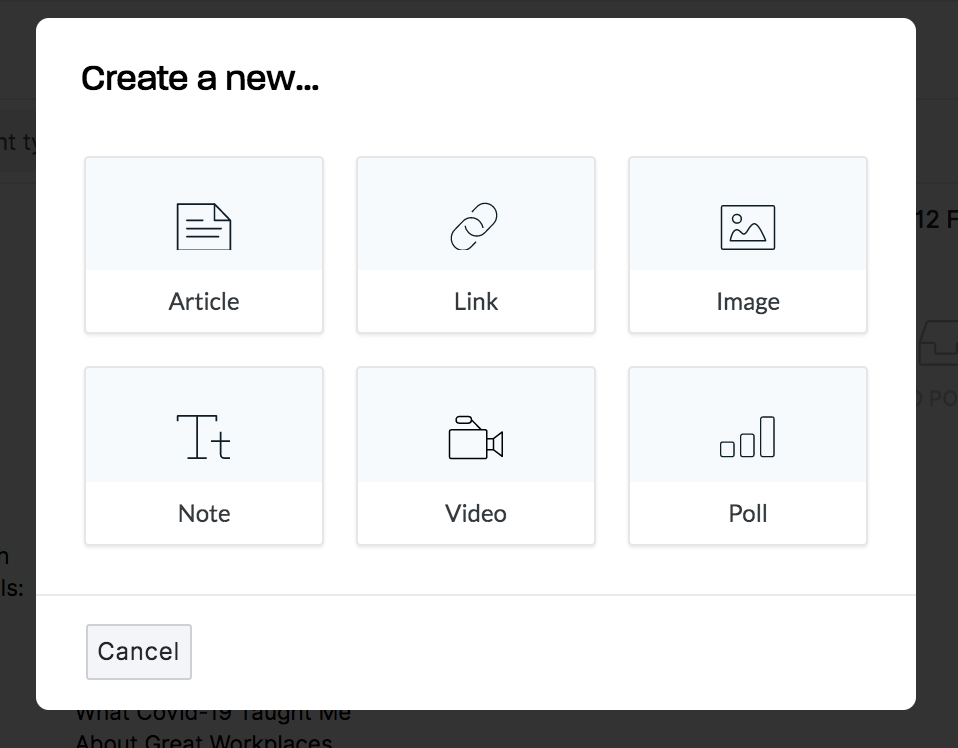This screenshot has height=748, width=958.
Task: Click the empty space below Note card
Action: (204, 570)
